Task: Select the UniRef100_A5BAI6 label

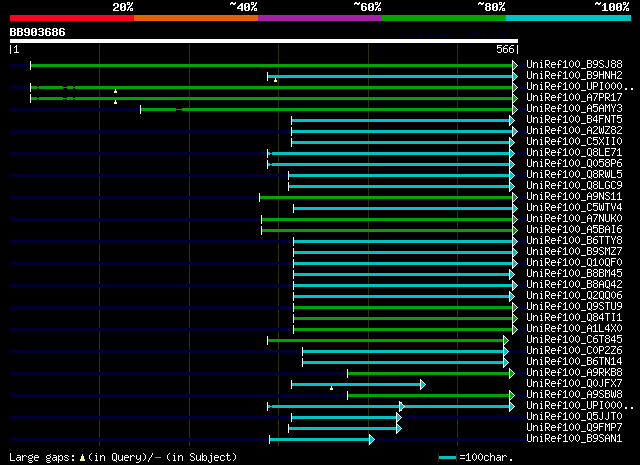Action: point(574,230)
